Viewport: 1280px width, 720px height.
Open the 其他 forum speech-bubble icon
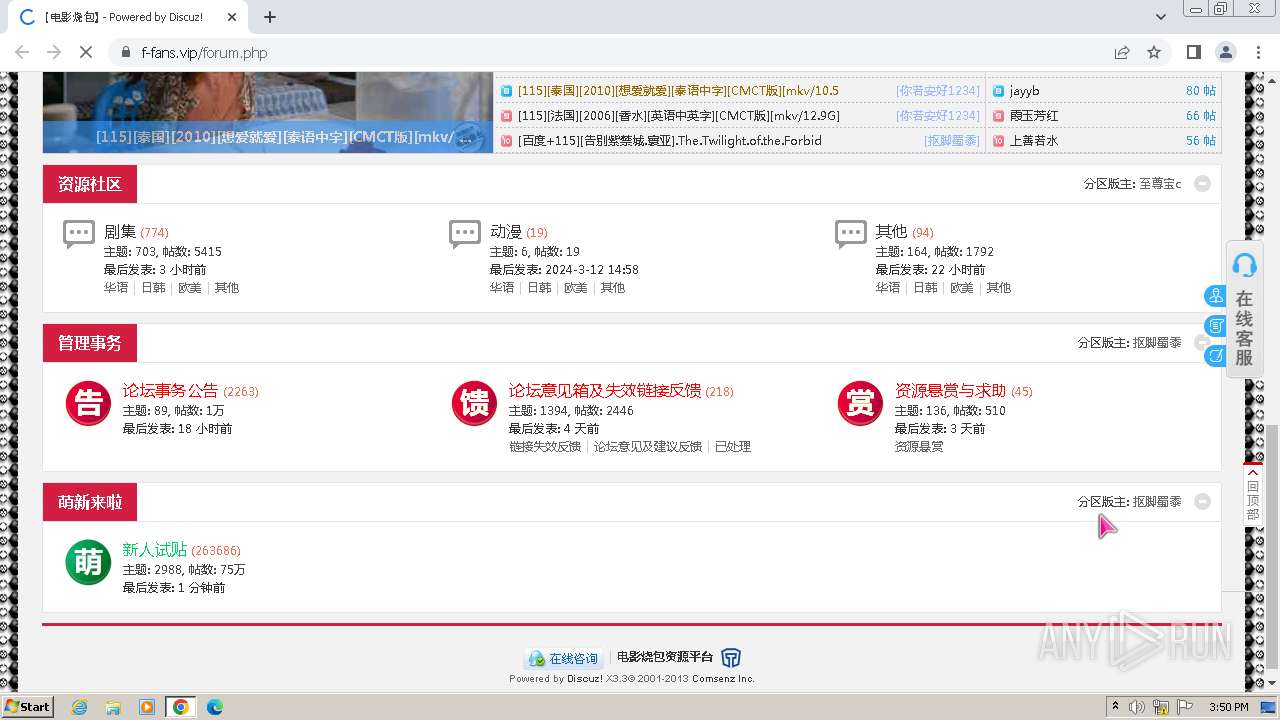[x=851, y=234]
